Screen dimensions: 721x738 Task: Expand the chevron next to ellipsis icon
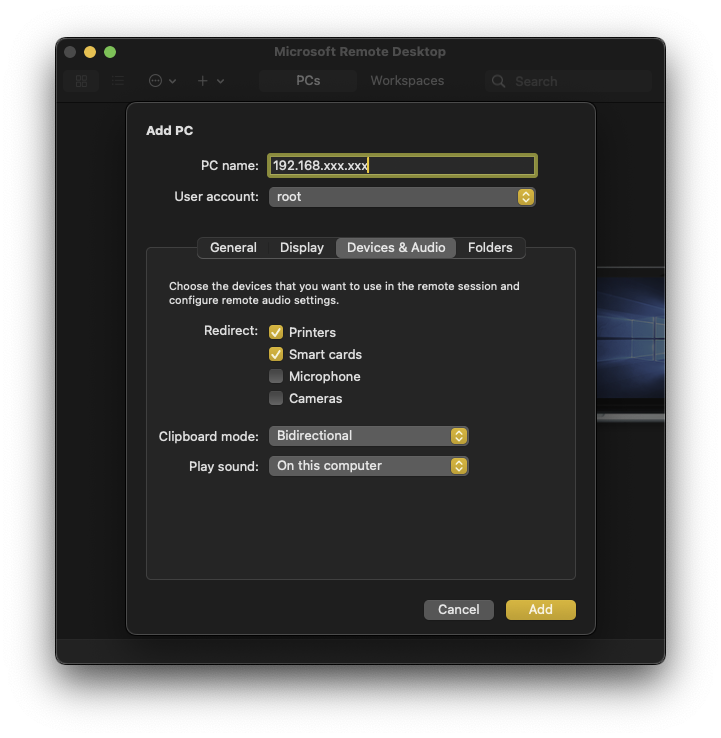tap(172, 81)
